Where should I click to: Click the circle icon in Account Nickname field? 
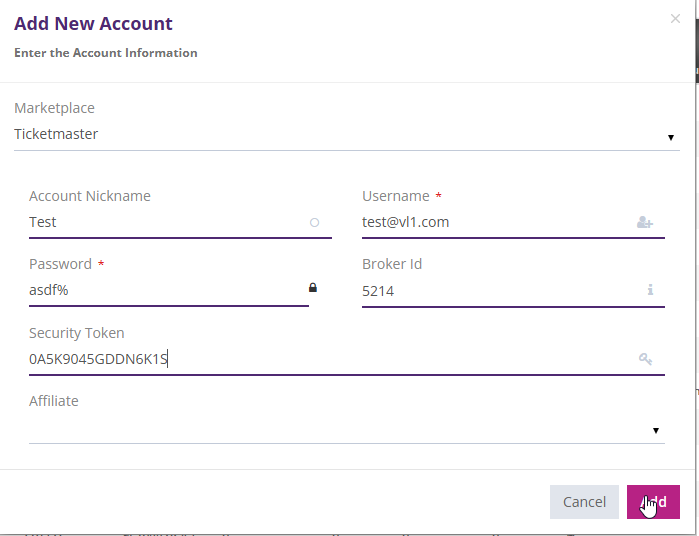[x=314, y=223]
